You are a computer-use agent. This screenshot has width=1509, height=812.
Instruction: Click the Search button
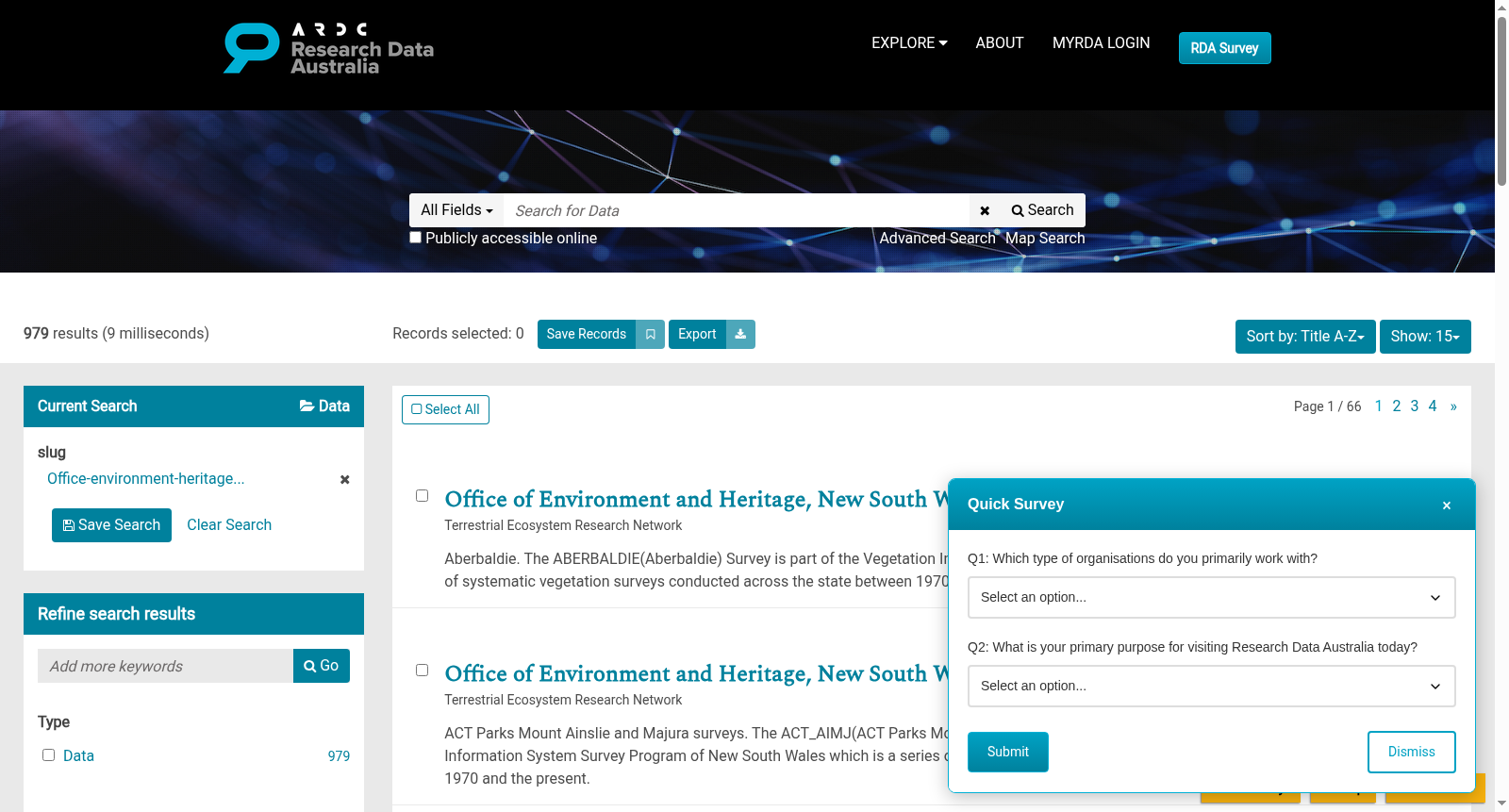pyautogui.click(x=1043, y=210)
